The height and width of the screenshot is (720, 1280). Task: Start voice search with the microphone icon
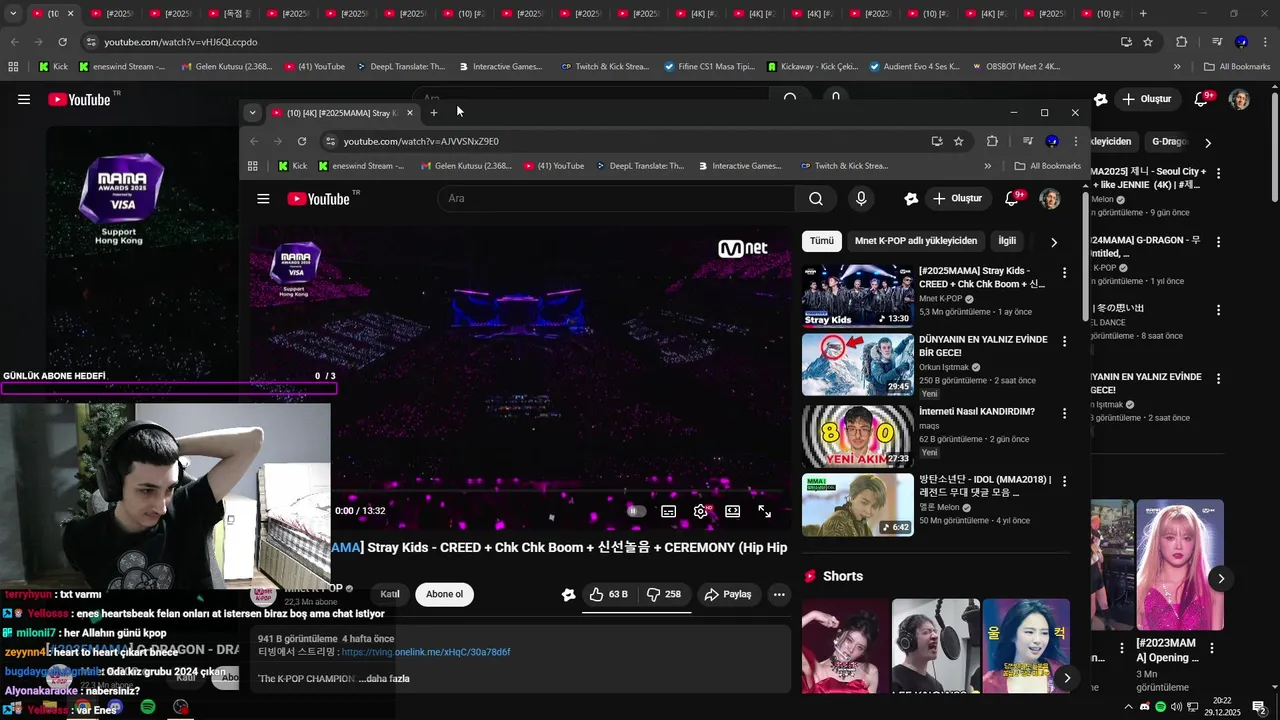click(x=861, y=199)
